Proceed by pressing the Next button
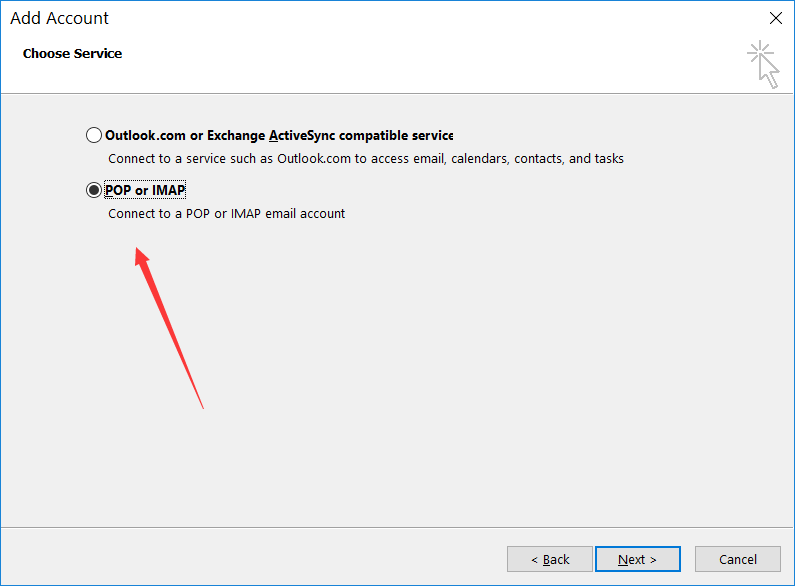Viewport: 795px width, 586px height. pyautogui.click(x=637, y=559)
